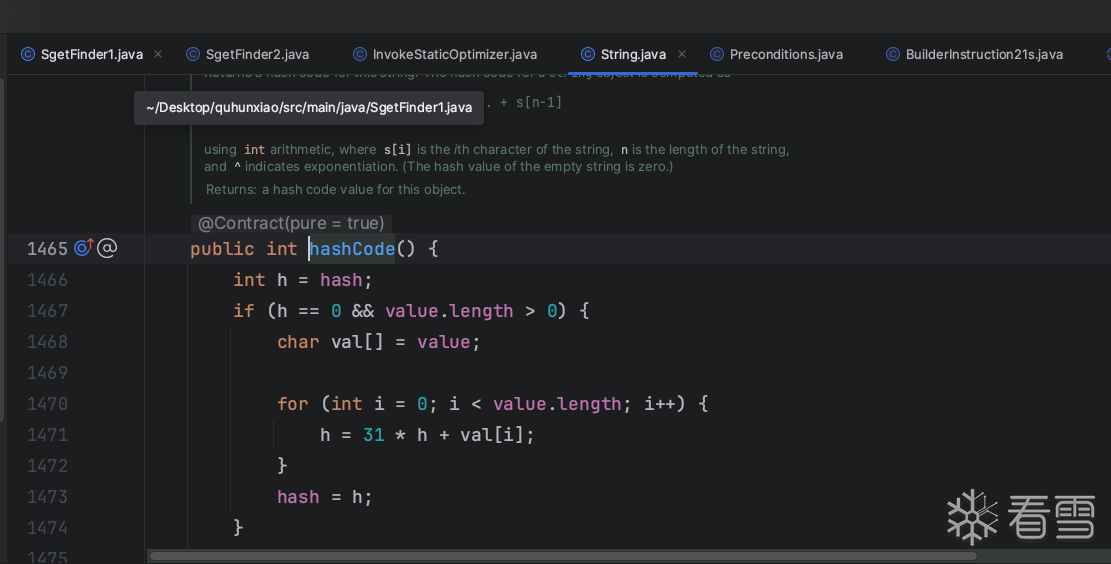Click 'hash = h;' assignment on line 1473
The width and height of the screenshot is (1111, 564).
[x=325, y=497]
